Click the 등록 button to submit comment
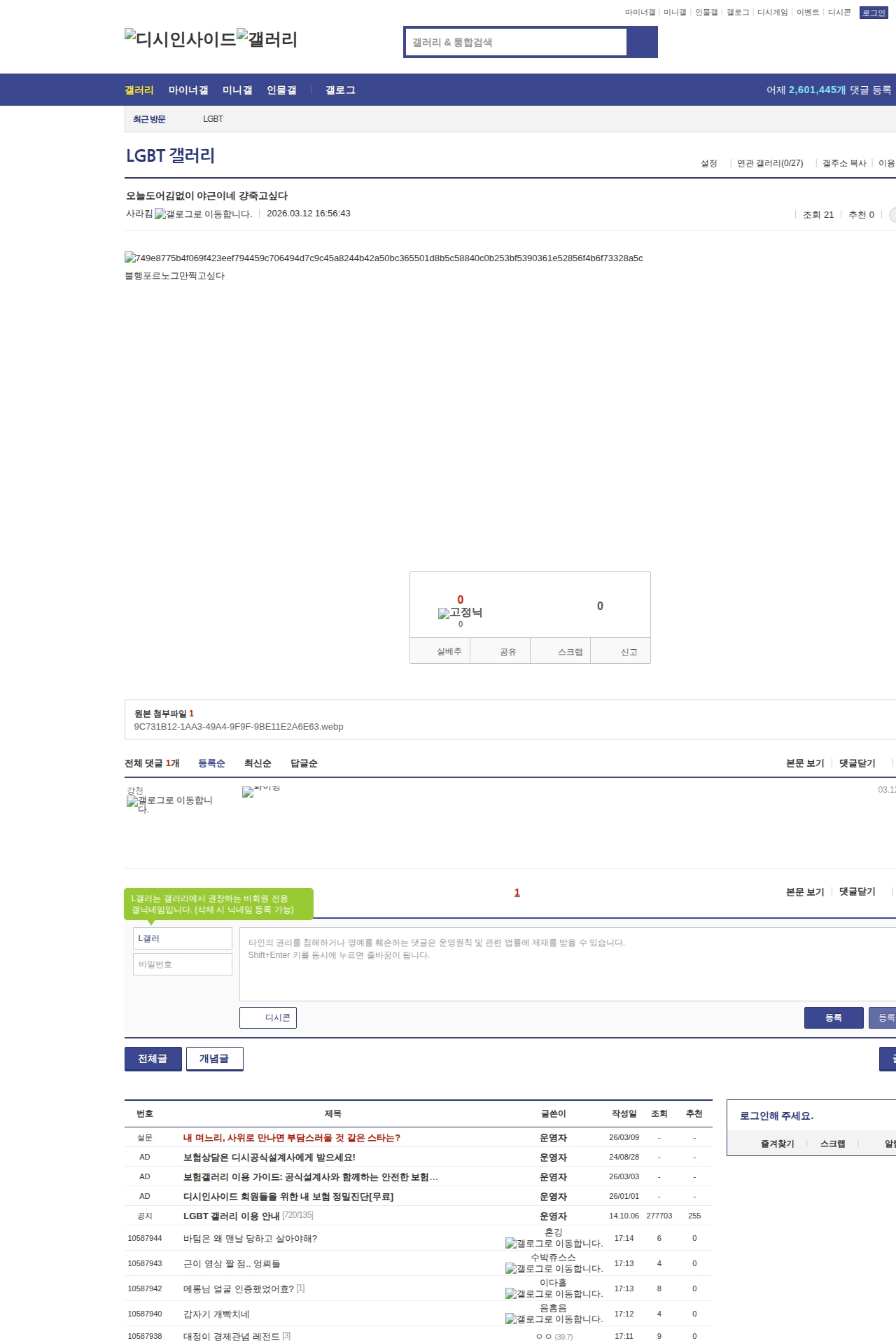The height and width of the screenshot is (1341, 896). [833, 1017]
